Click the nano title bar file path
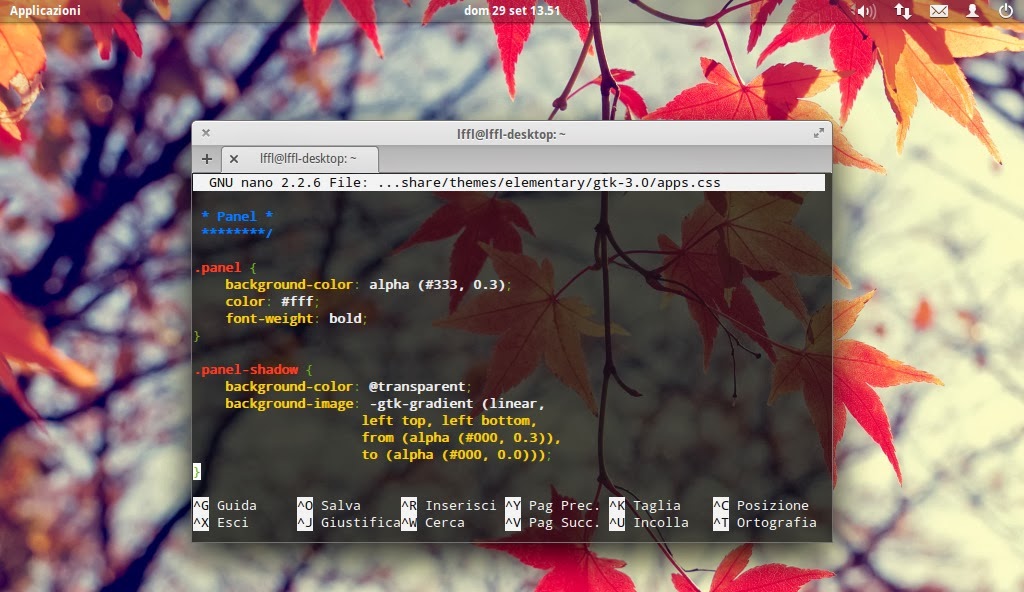 549,182
